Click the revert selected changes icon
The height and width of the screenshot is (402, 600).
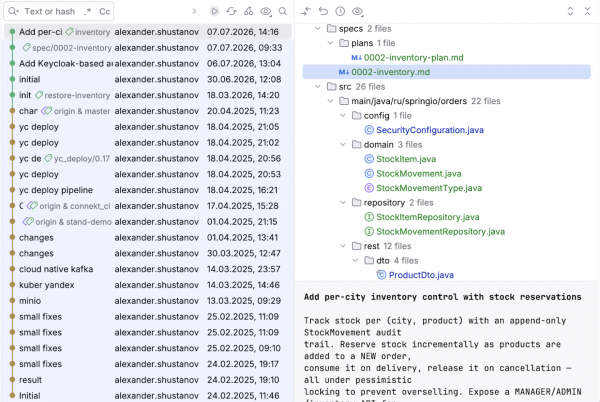323,11
